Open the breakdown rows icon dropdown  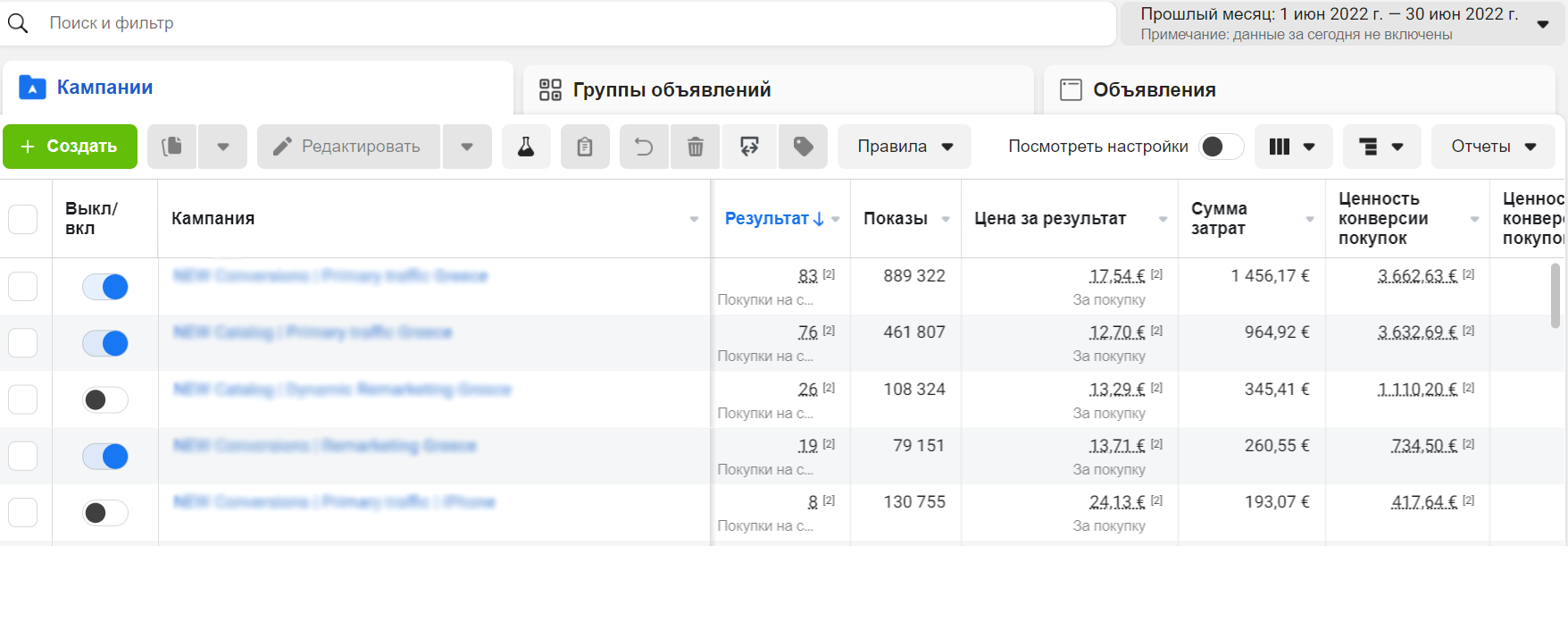1380,147
